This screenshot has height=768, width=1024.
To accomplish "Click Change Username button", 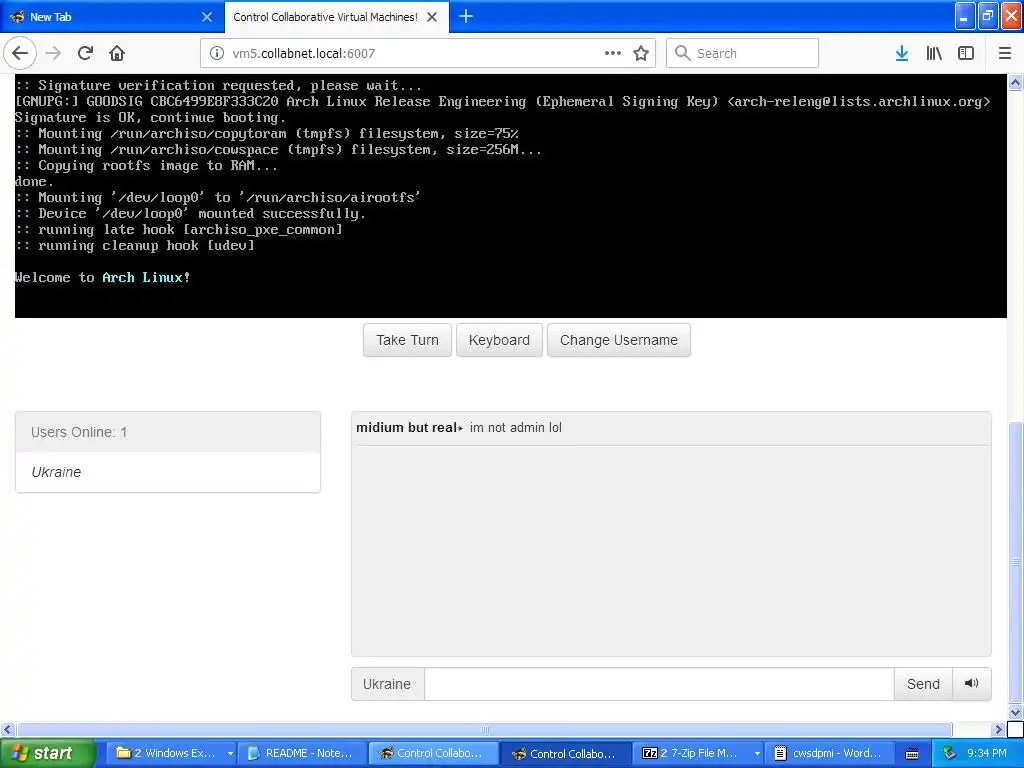I will [x=618, y=340].
